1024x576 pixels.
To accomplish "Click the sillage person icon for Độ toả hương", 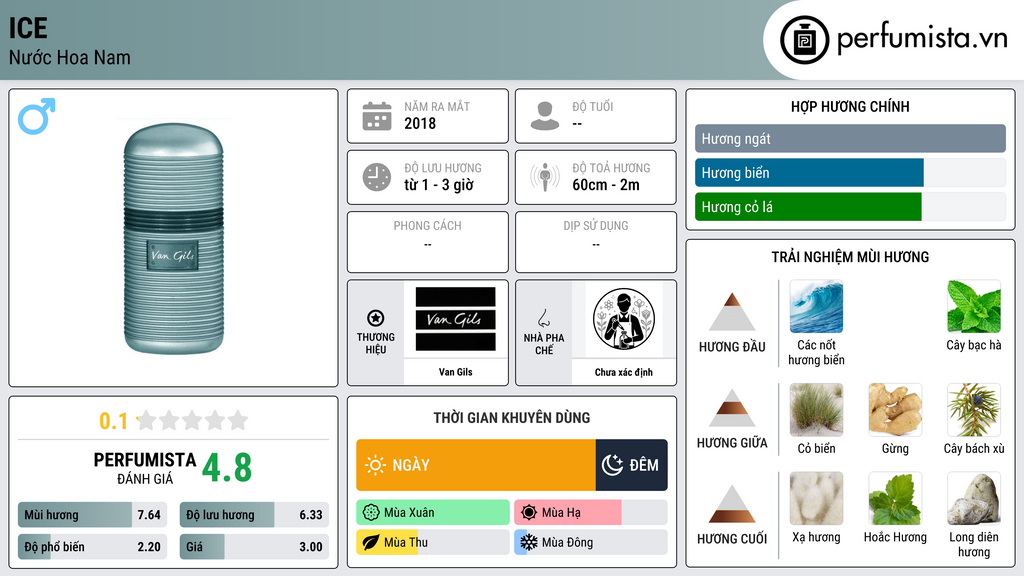I will [545, 177].
